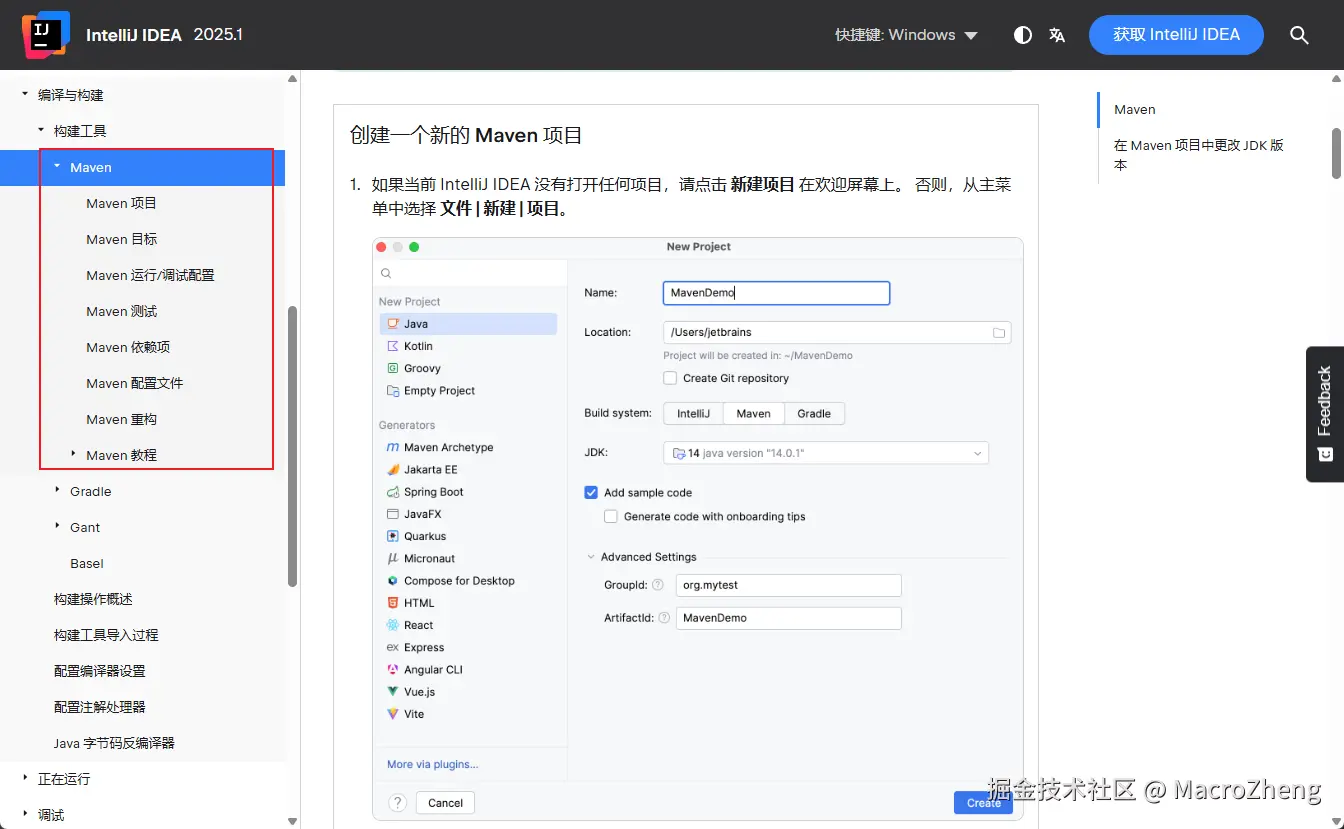Open Maven 配置文件 in sidebar
The width and height of the screenshot is (1344, 829).
[135, 383]
